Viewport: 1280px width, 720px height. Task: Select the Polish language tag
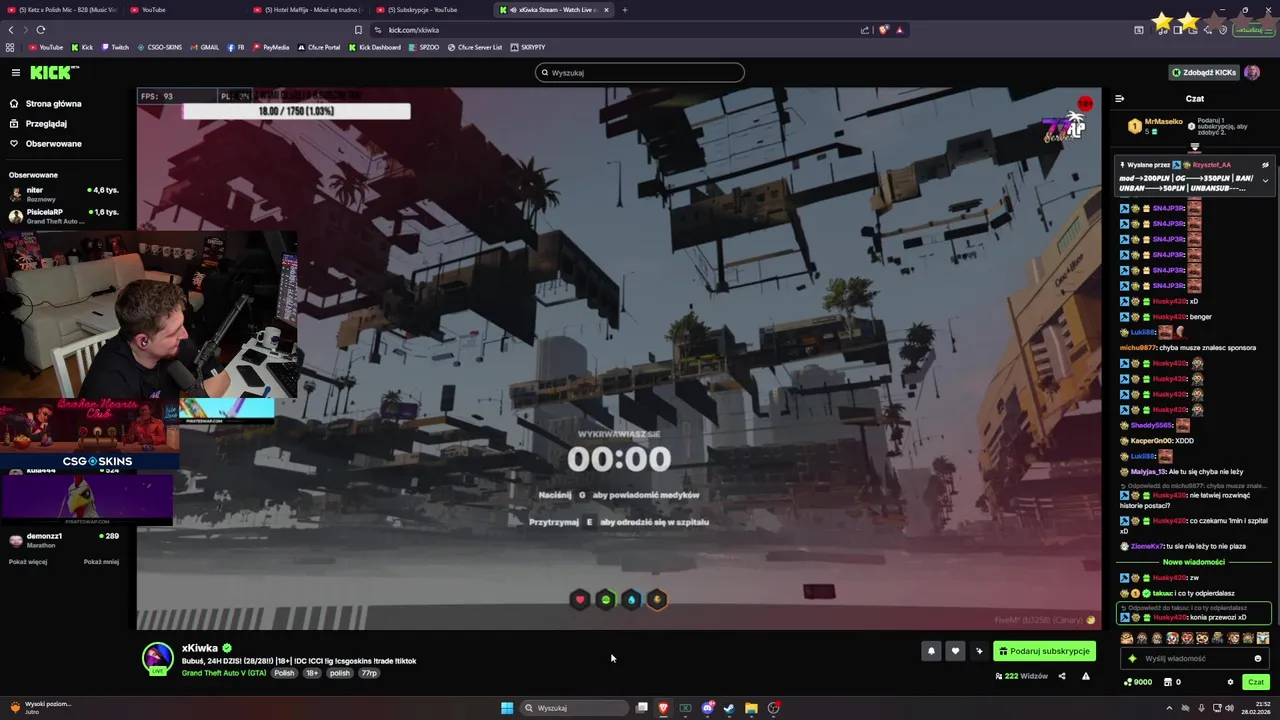[285, 673]
